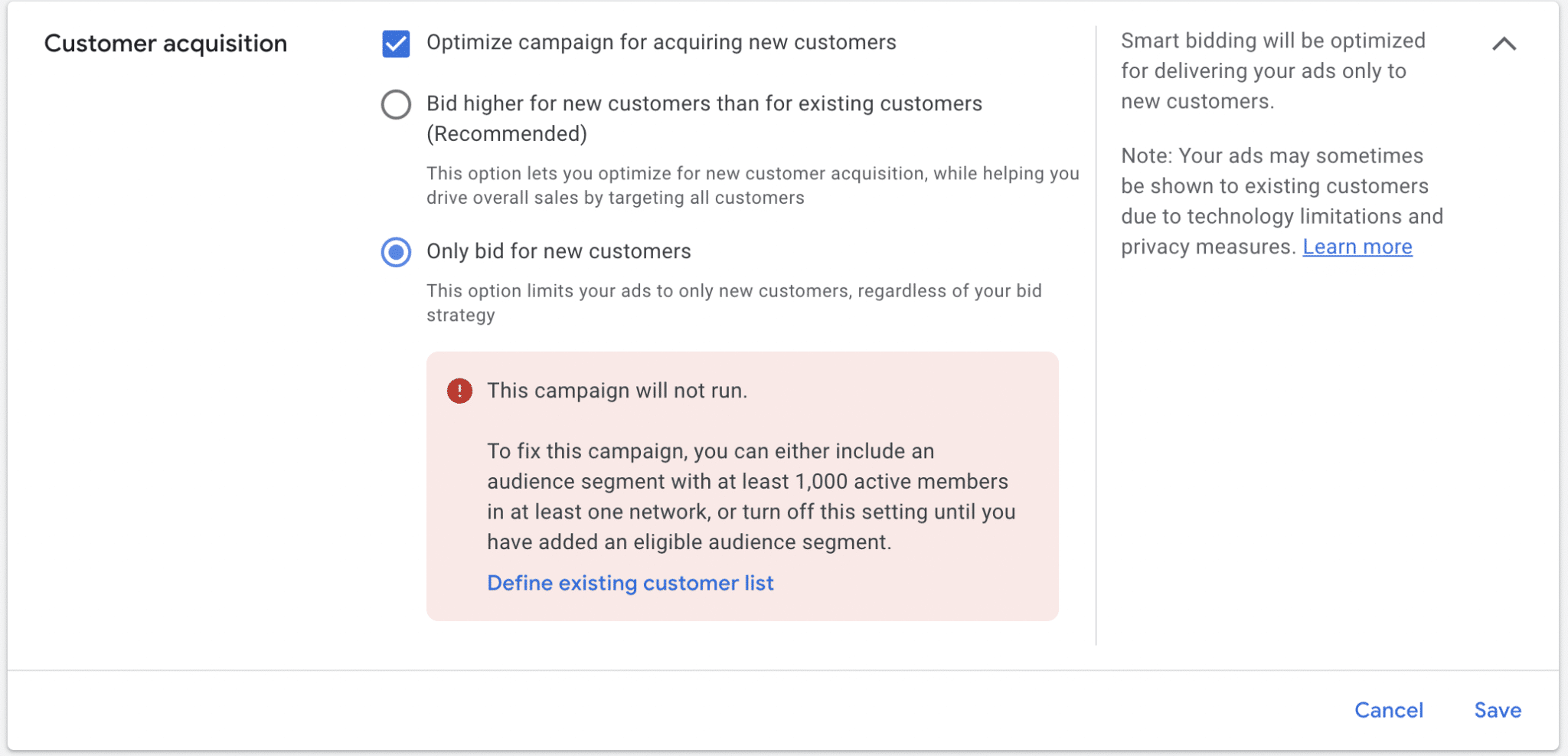1568x756 pixels.
Task: Collapse the Customer acquisition section chevron
Action: tap(1504, 44)
